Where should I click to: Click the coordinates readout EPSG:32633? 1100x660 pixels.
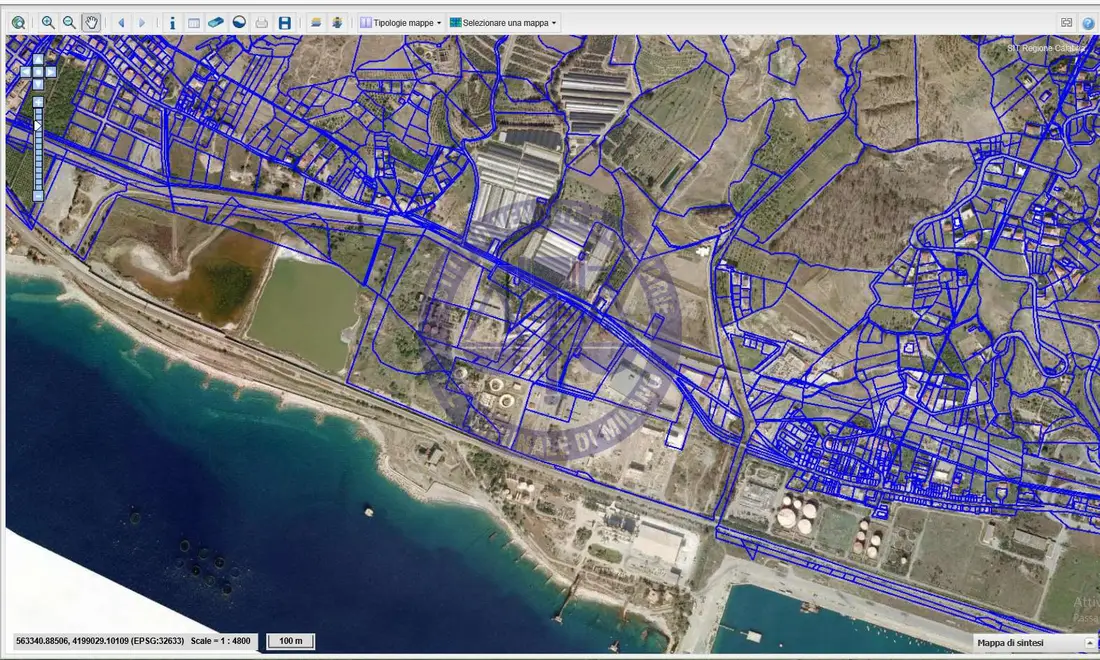[100, 641]
